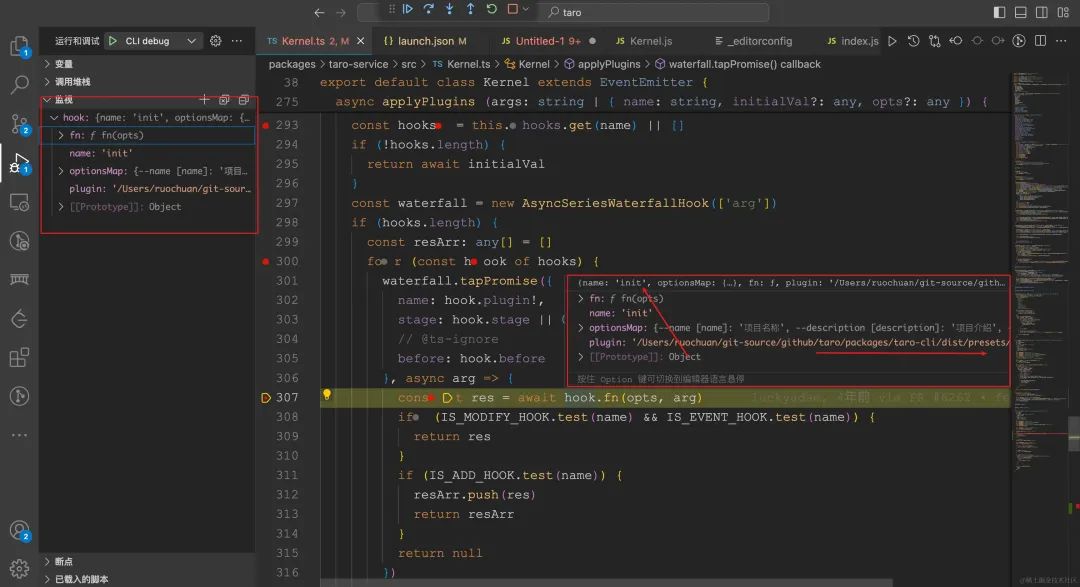
Task: Open the Accounts icon in activity bar
Action: tap(19, 531)
